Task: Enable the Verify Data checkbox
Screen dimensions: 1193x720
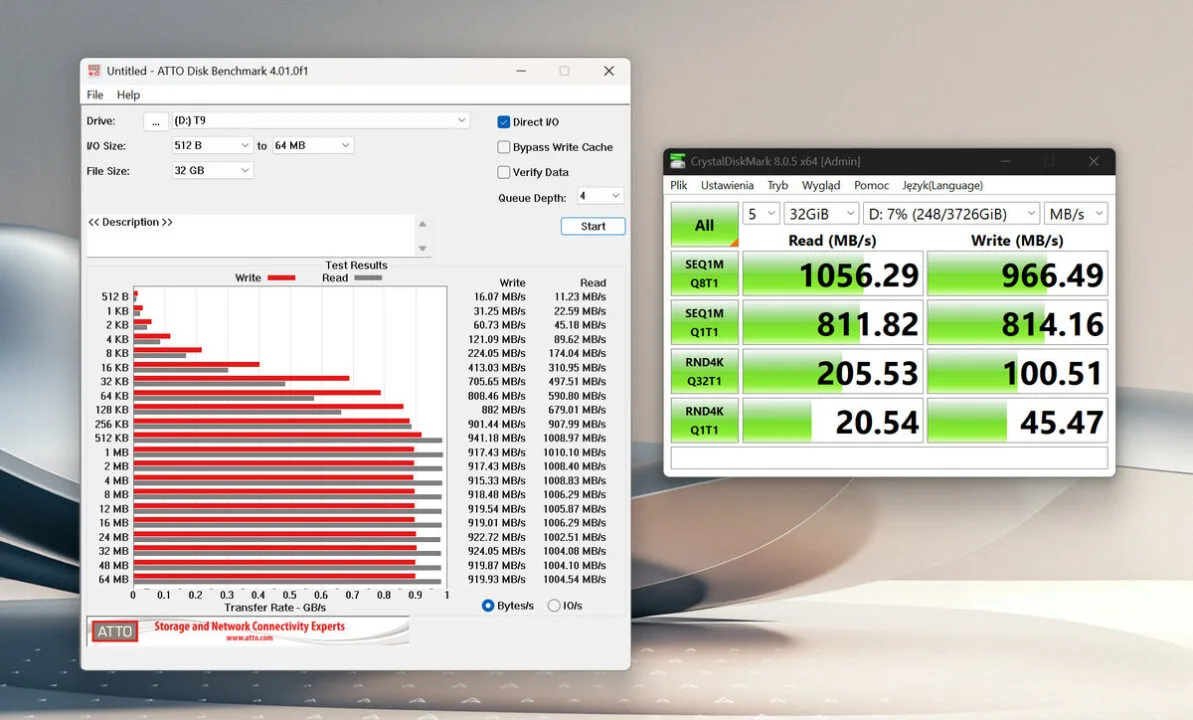Action: tap(504, 172)
